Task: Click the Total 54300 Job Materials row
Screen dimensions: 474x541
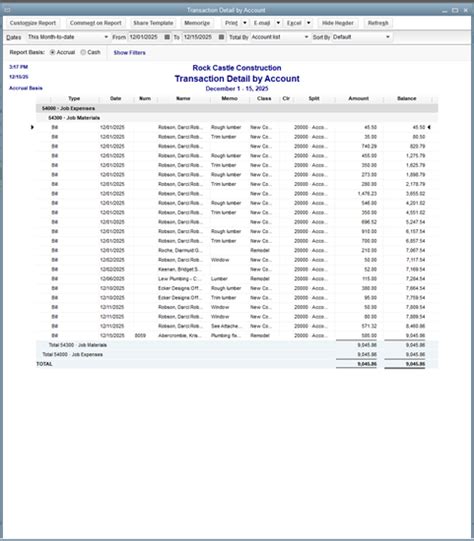Action: tap(237, 345)
